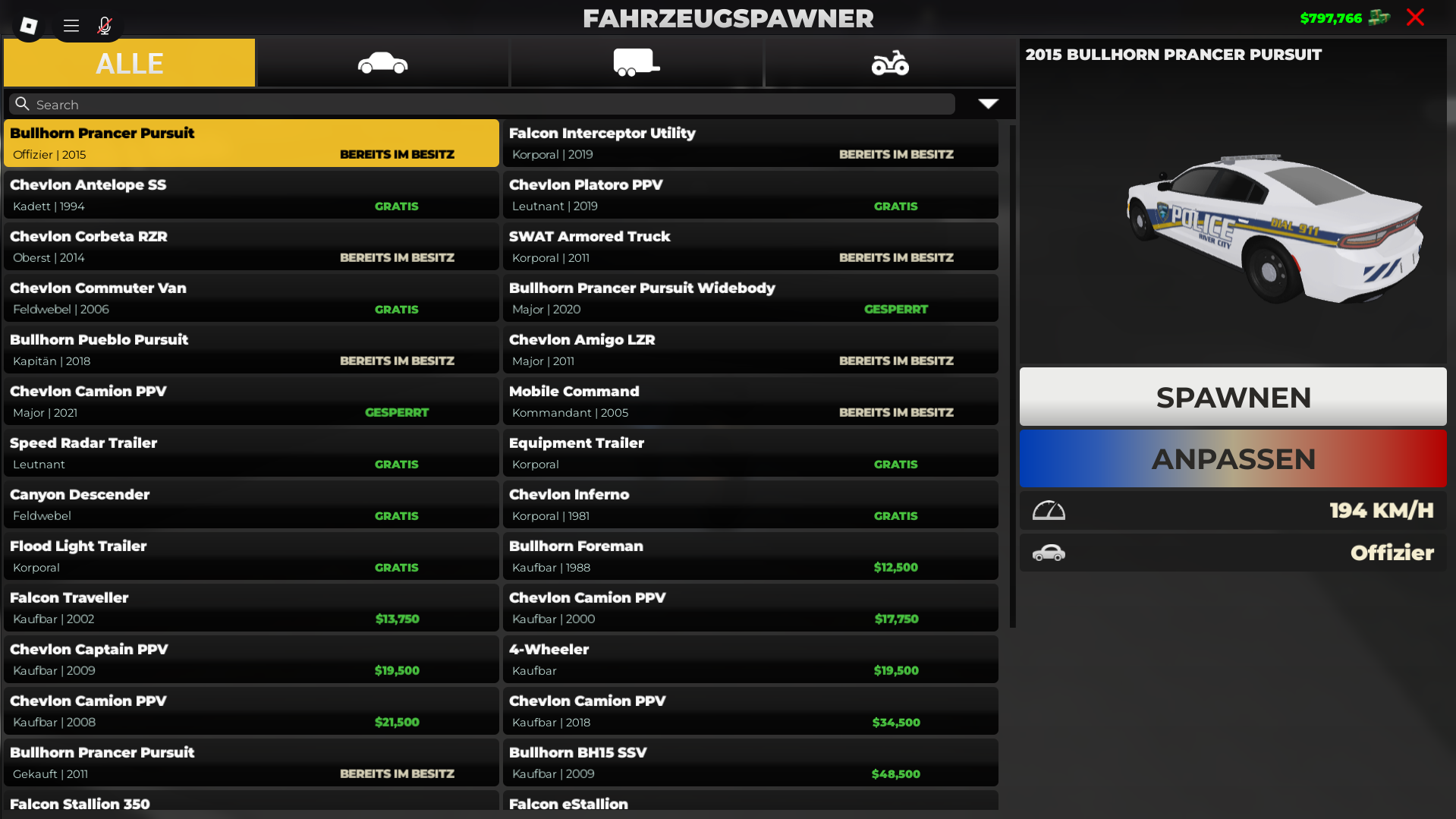Close the Fahrzeugspawner with red X
Screen dimensions: 1456x819
click(x=1415, y=17)
